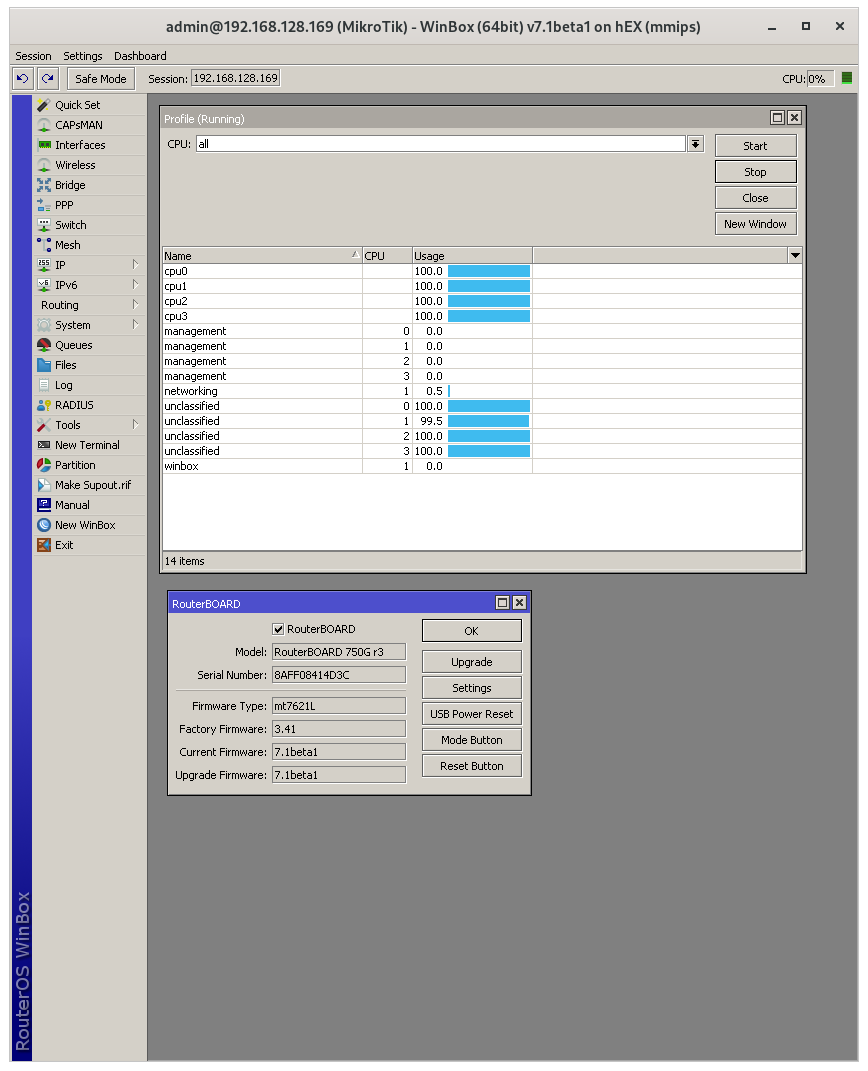Image resolution: width=868 pixels, height=1071 pixels.
Task: Open Files folder icon in sidebar
Action: 44,365
